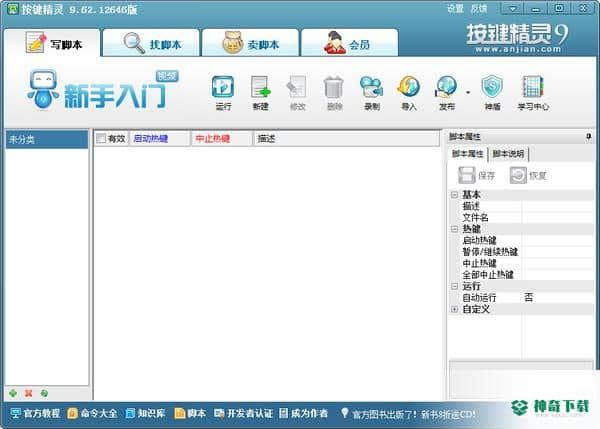Click the 官方图书出版了 announcement text

(x=414, y=414)
